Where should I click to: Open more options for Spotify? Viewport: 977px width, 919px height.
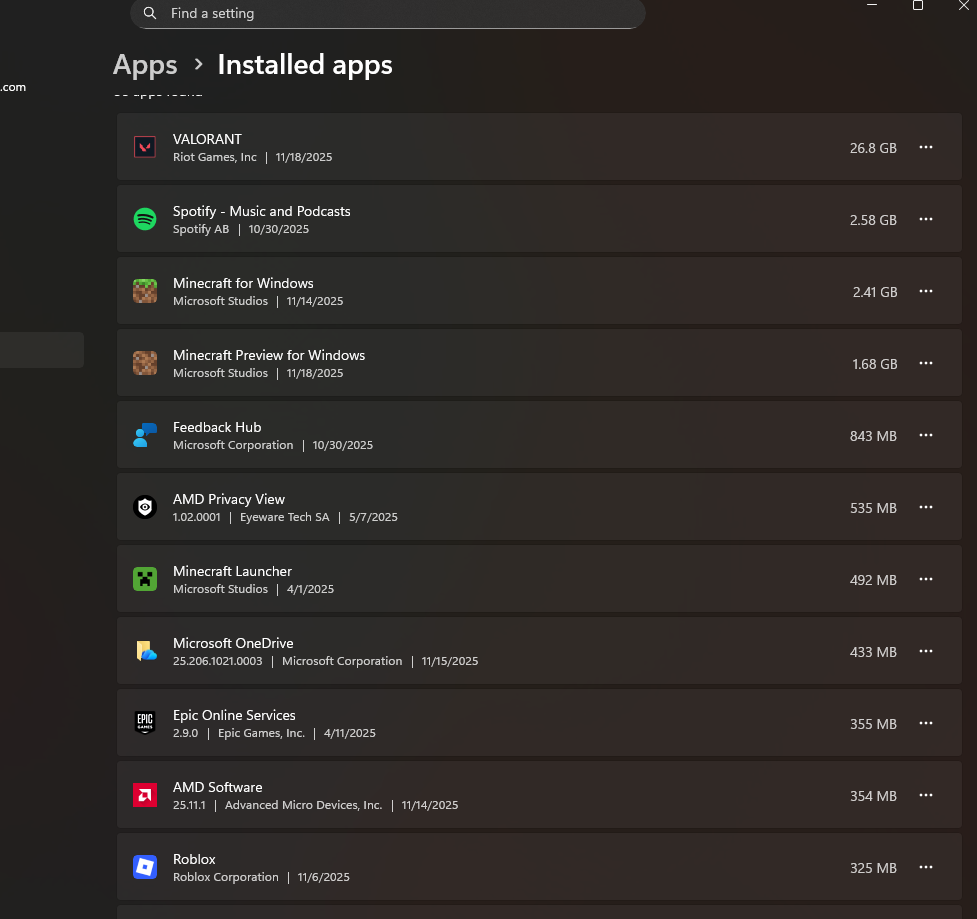click(x=926, y=219)
